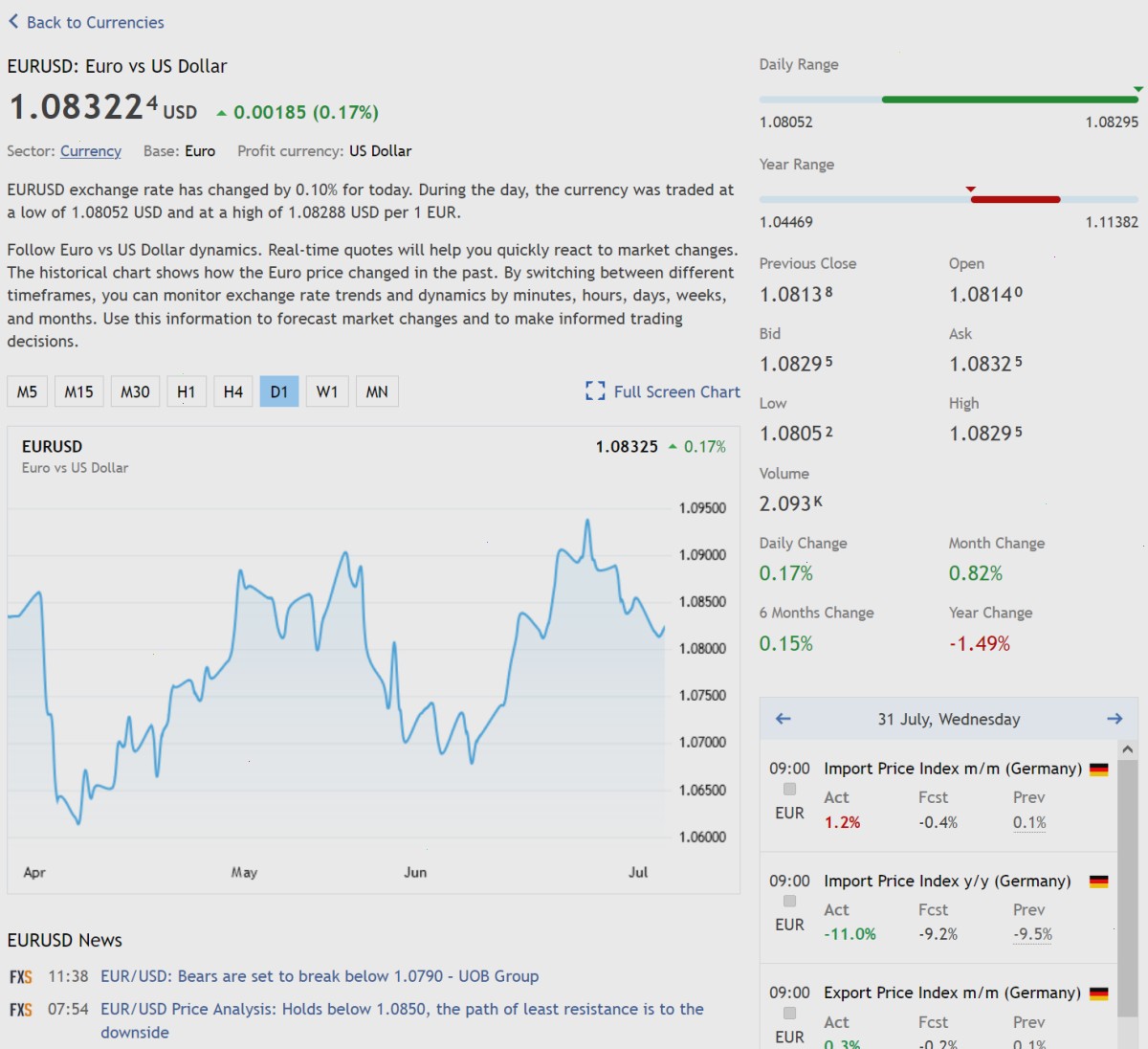The height and width of the screenshot is (1049, 1148).
Task: Click Germany flag beside Import Price Index m/m
Action: pyautogui.click(x=1099, y=770)
